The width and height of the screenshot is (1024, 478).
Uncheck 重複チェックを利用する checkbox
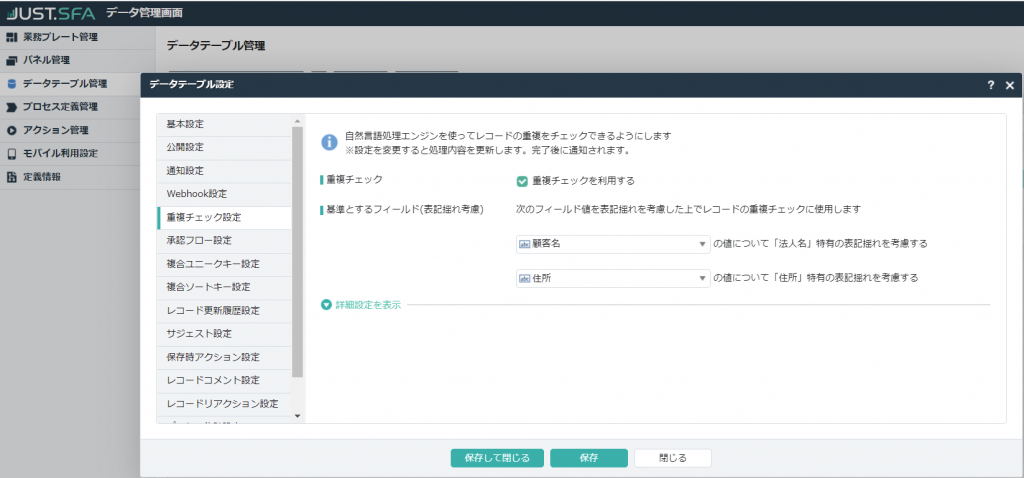(x=522, y=181)
